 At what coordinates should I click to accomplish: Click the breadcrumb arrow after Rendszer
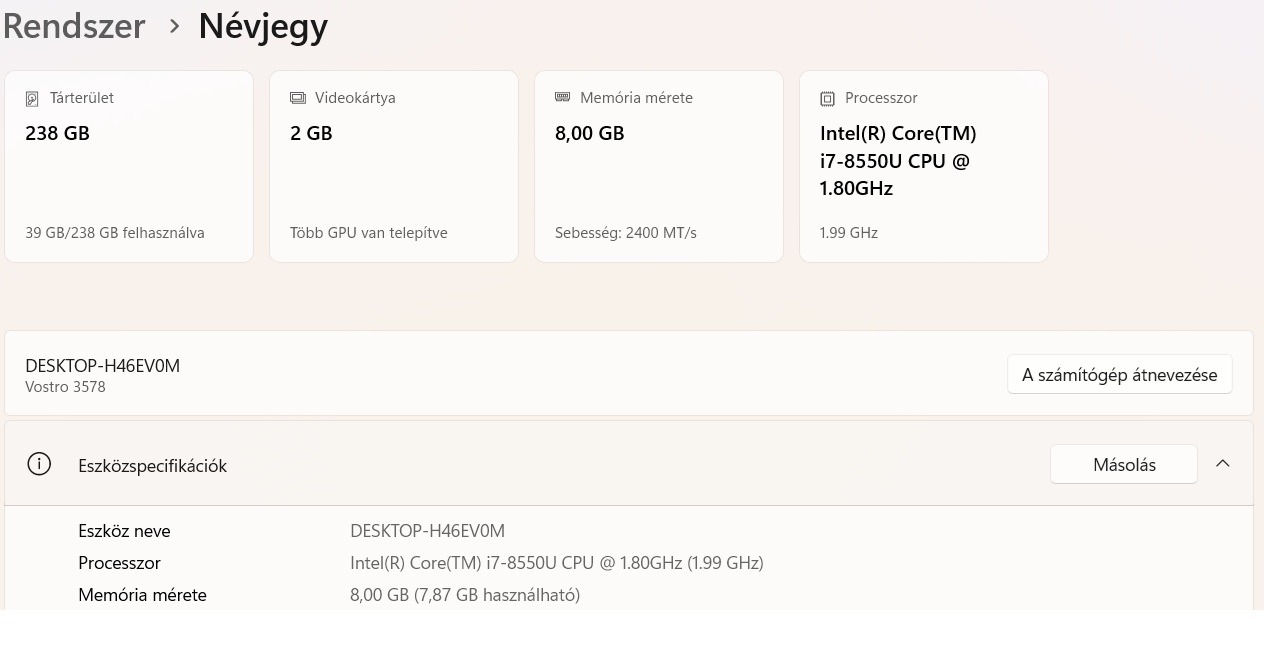point(175,27)
